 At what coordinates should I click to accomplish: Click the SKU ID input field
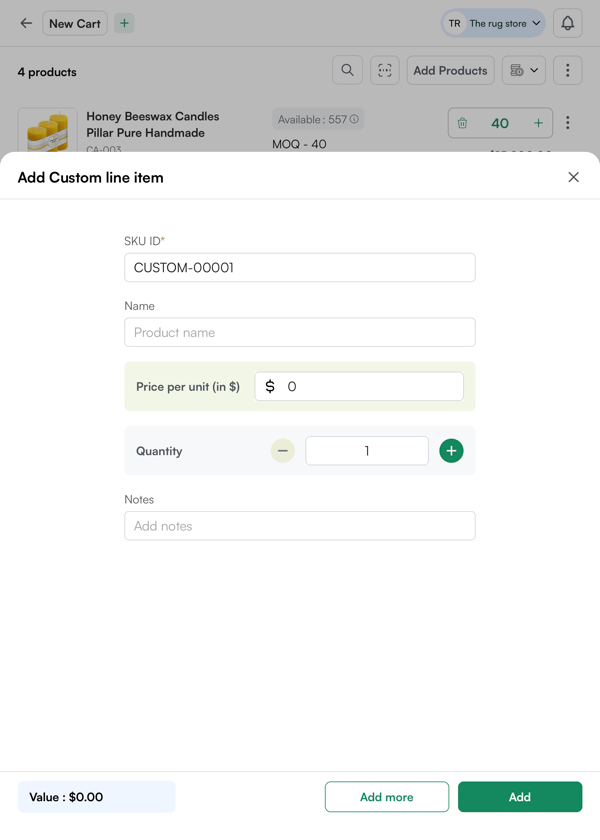point(299,268)
